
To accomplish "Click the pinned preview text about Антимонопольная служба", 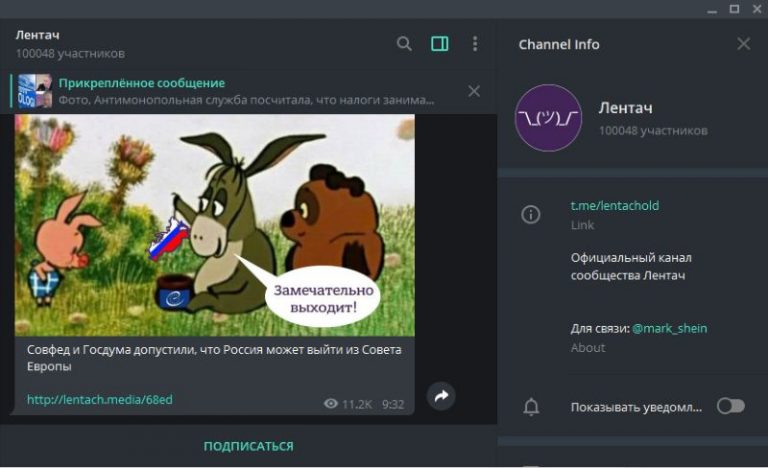I will 246,100.
